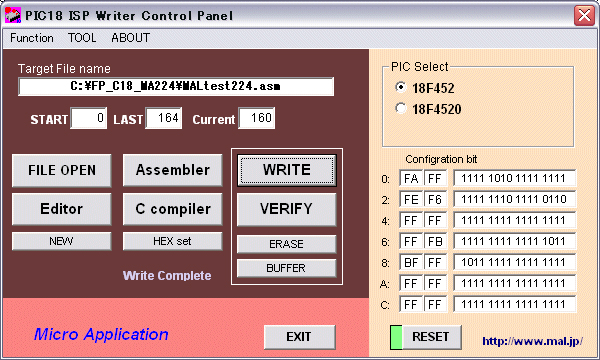Open the Function menu
The height and width of the screenshot is (360, 600).
coord(32,38)
